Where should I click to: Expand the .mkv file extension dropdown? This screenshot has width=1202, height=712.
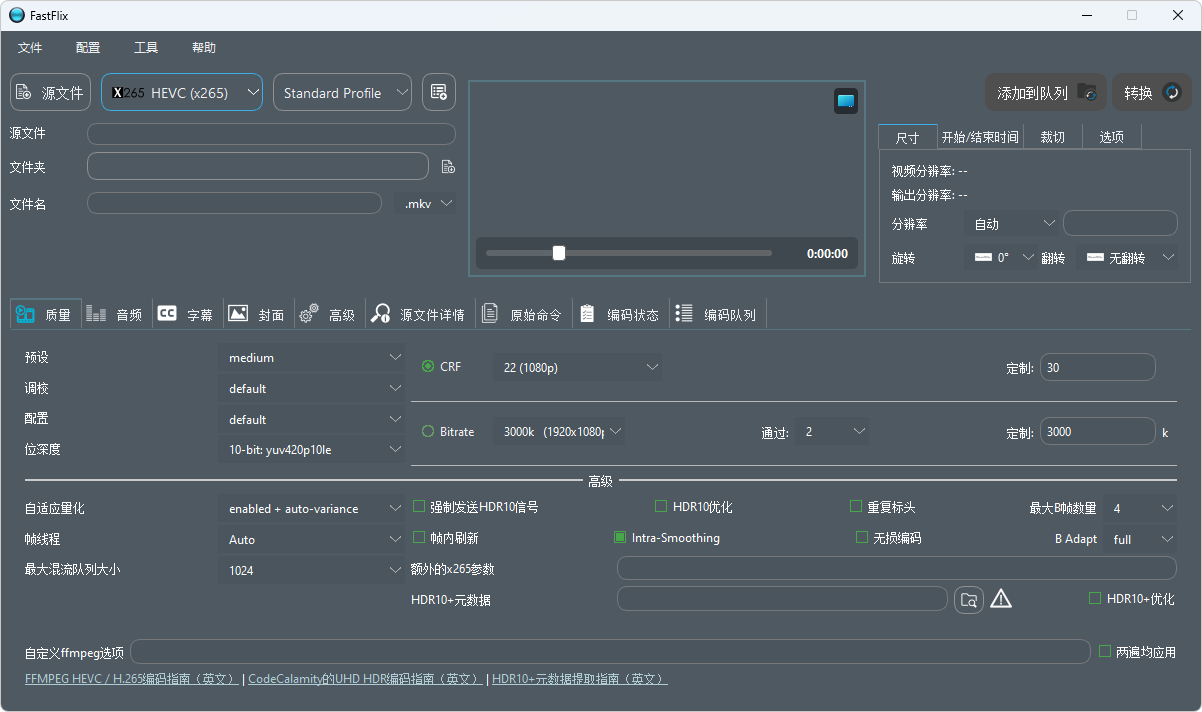pos(427,204)
